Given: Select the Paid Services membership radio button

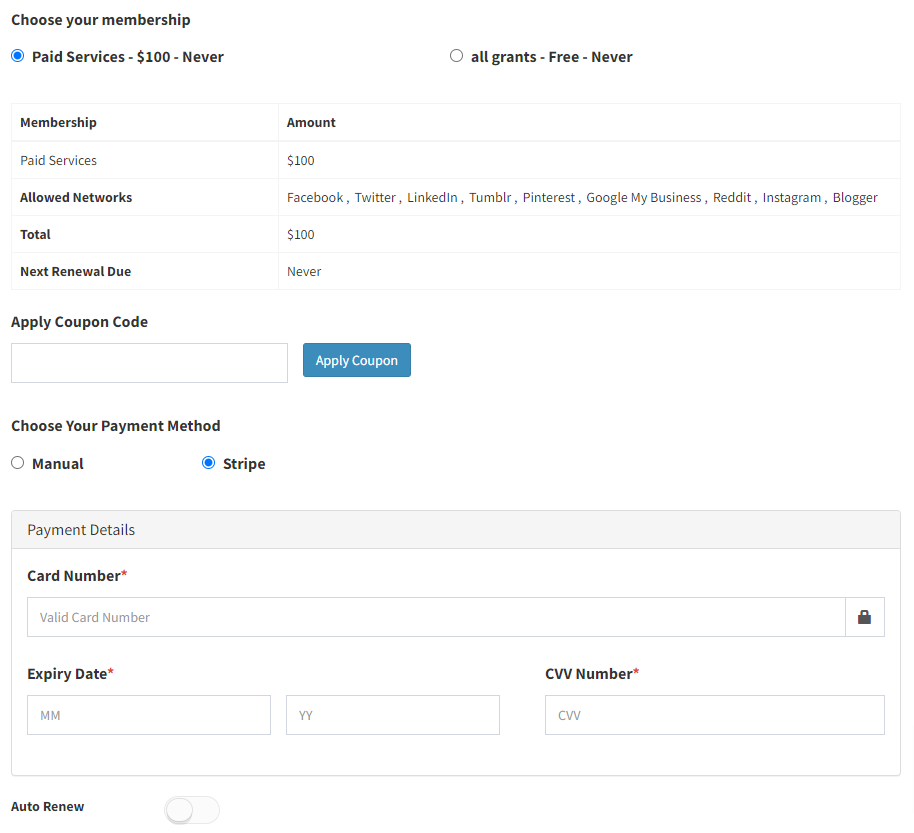Looking at the screenshot, I should pos(17,56).
